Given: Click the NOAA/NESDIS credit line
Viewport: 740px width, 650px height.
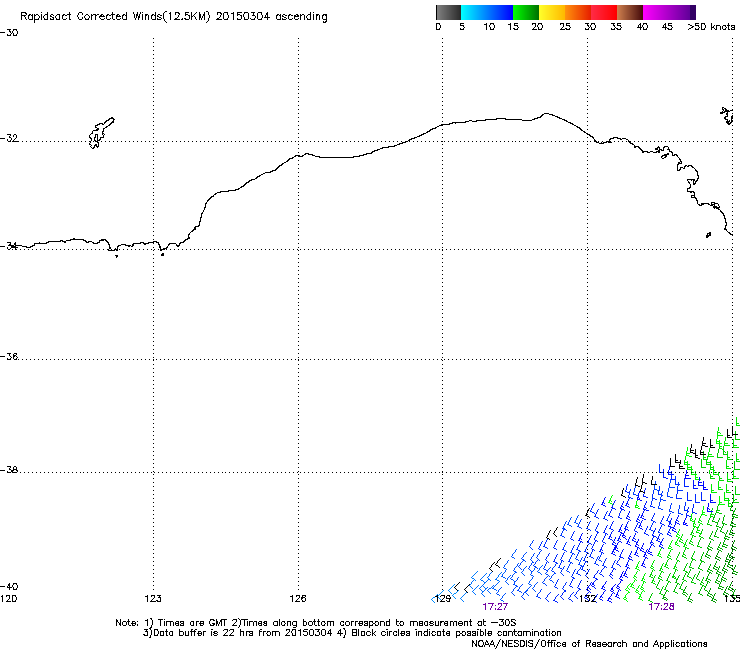Looking at the screenshot, I should click(589, 644).
